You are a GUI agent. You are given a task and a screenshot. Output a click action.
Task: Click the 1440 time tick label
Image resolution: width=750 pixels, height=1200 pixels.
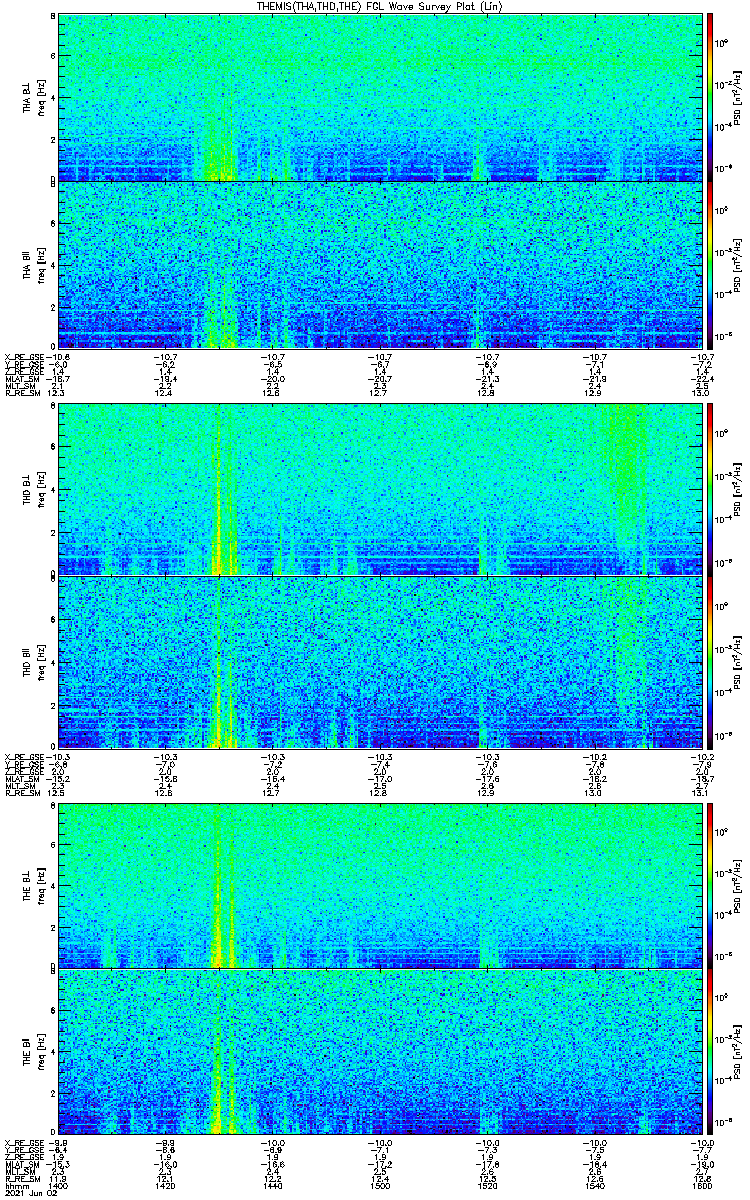273,1186
